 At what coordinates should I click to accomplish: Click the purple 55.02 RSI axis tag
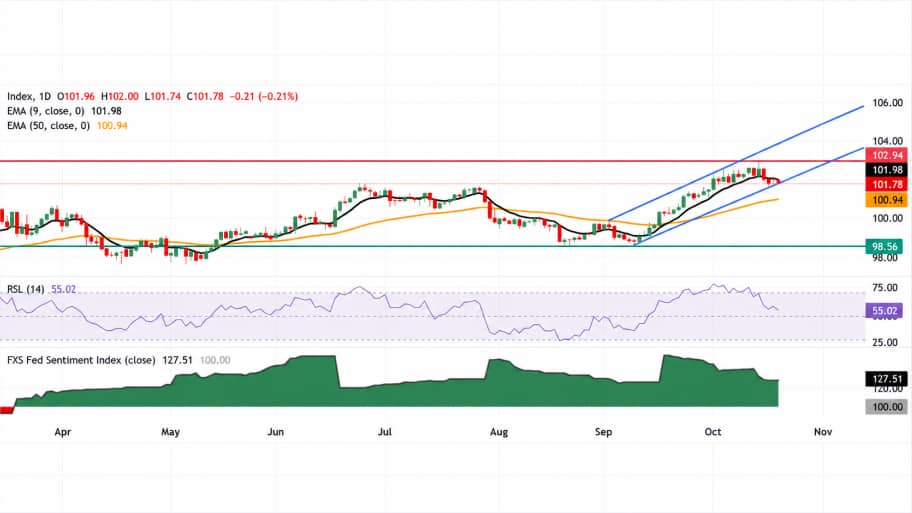(885, 311)
